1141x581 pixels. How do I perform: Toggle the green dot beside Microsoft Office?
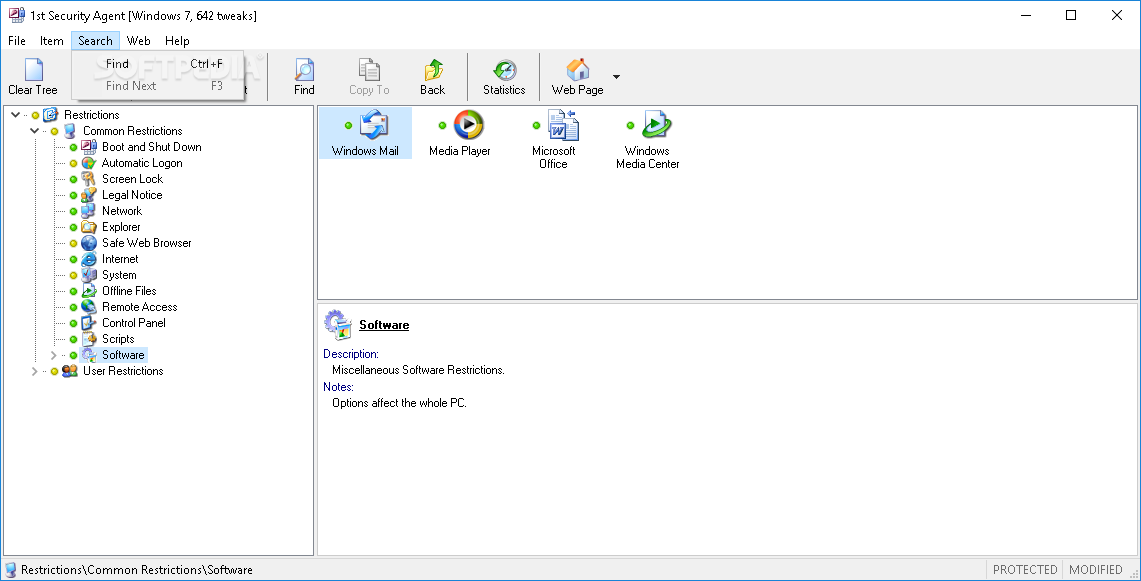point(536,126)
